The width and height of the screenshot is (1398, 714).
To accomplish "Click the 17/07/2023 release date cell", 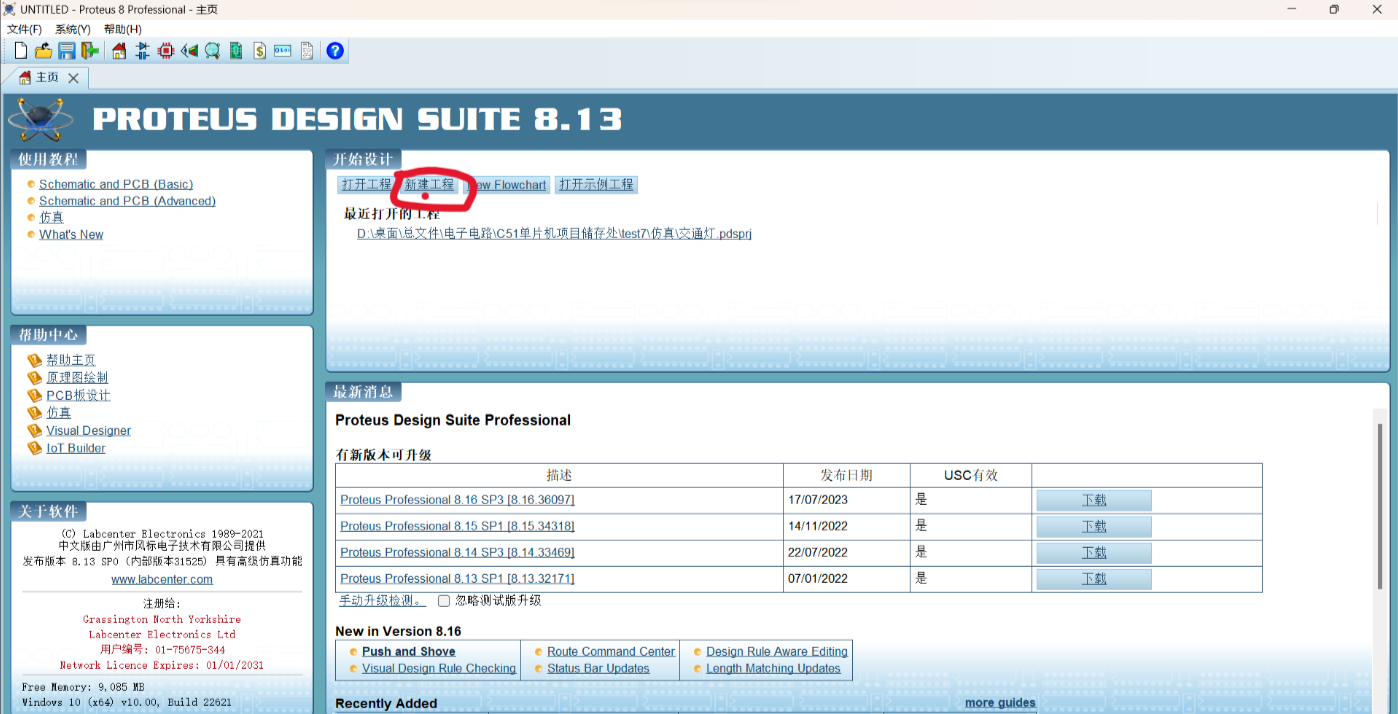I will point(847,500).
